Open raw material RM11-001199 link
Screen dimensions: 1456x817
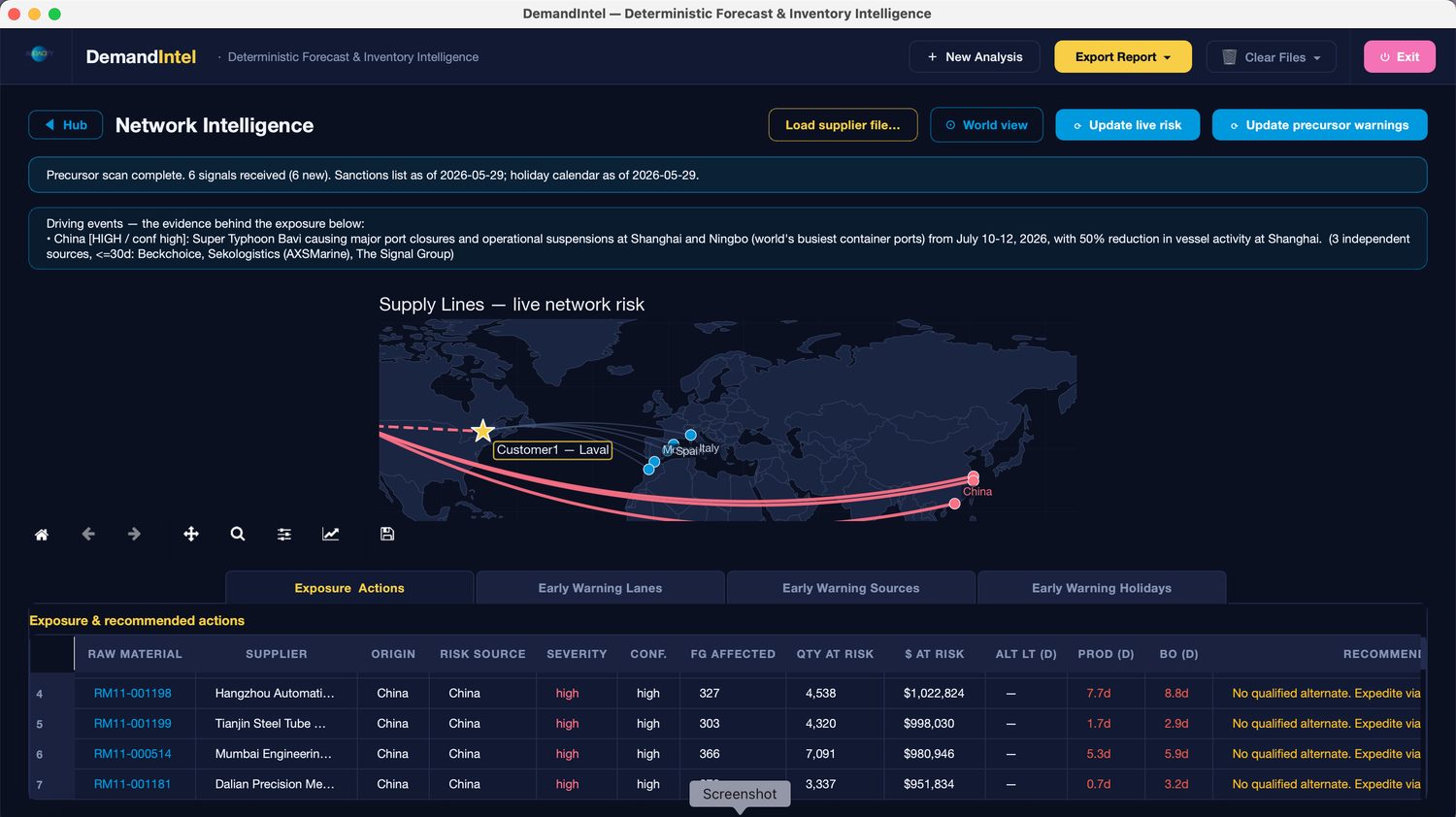click(132, 723)
